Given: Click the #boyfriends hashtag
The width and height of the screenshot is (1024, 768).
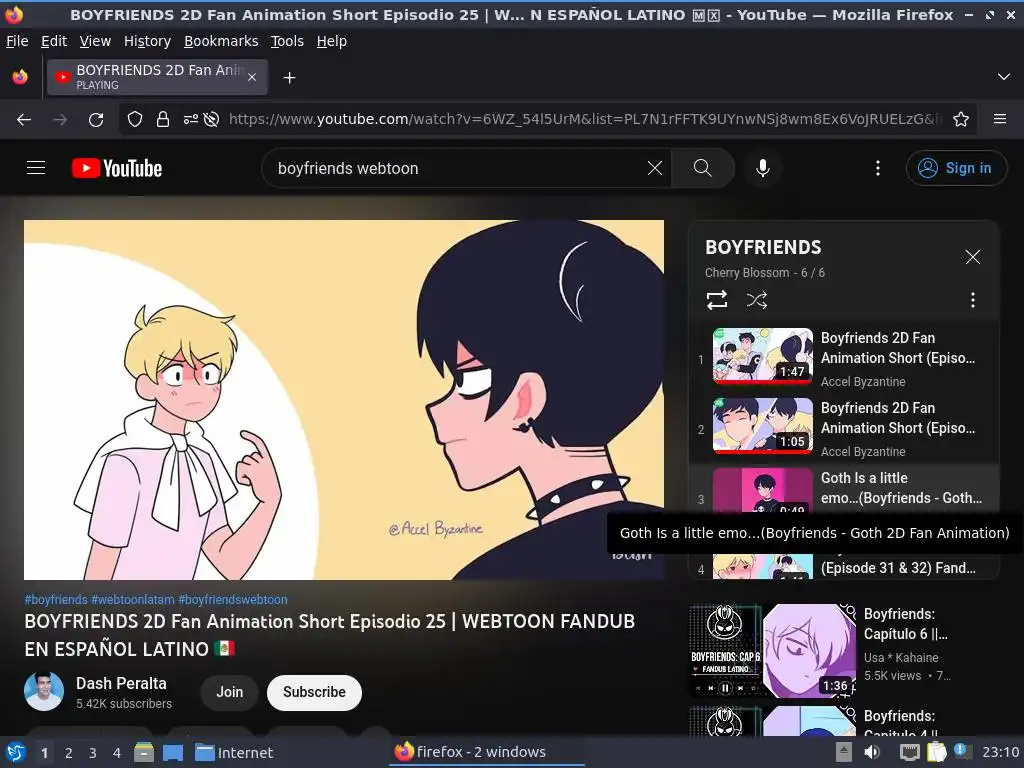Looking at the screenshot, I should point(56,600).
